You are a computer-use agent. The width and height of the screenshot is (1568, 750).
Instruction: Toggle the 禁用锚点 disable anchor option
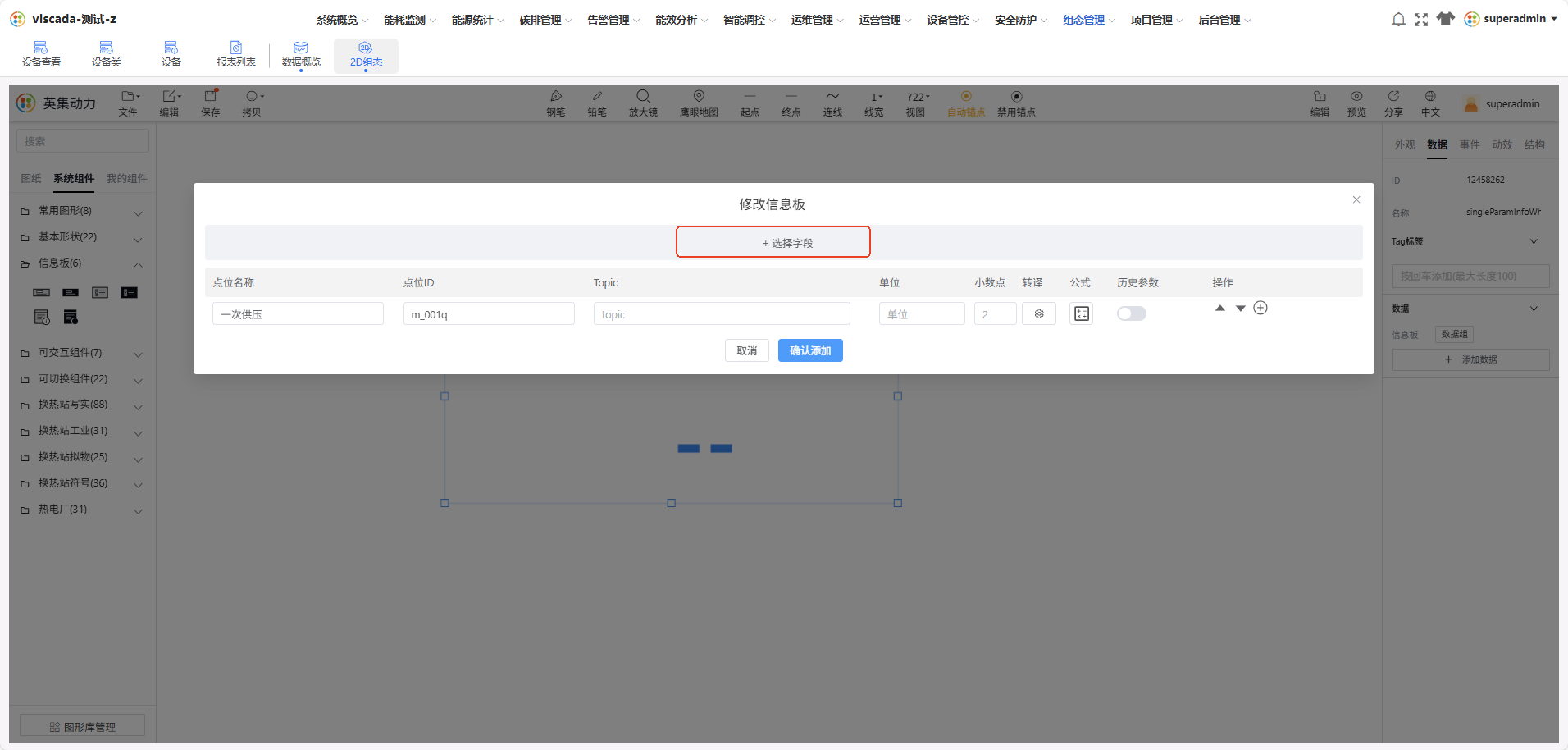pyautogui.click(x=1016, y=103)
